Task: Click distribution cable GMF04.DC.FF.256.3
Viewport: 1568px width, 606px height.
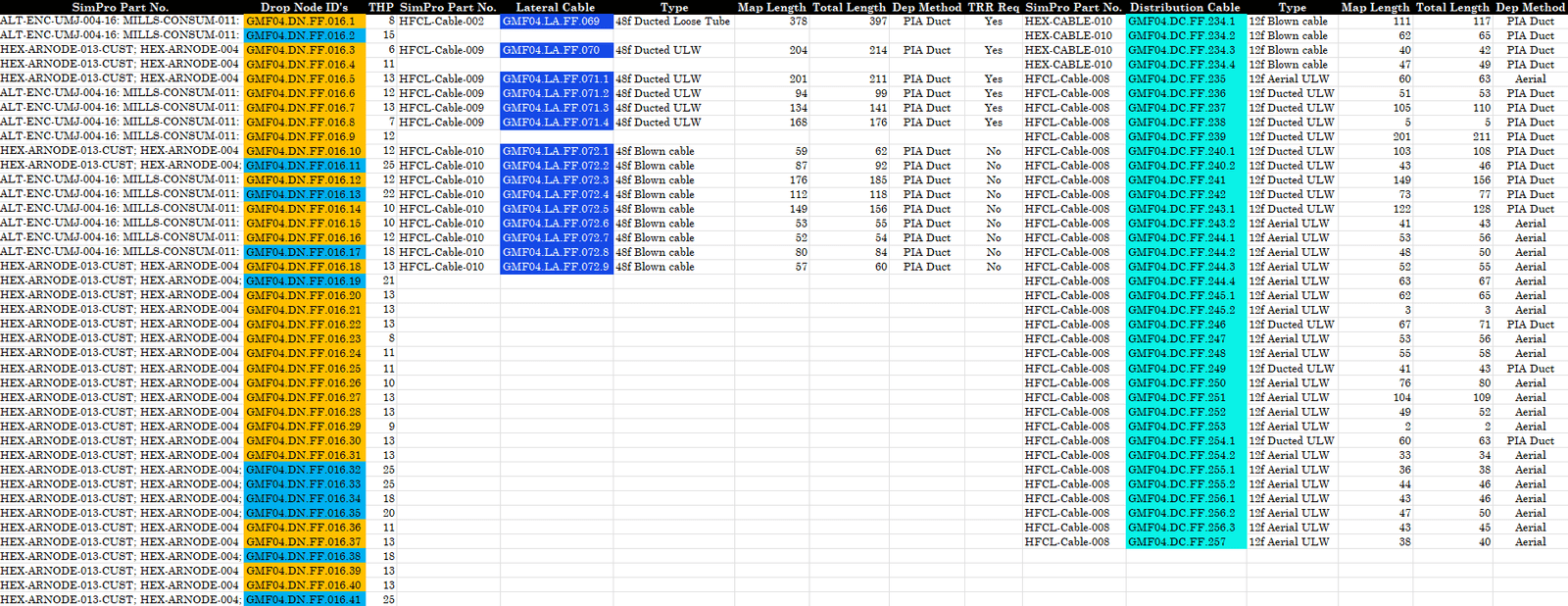Action: point(1185,528)
